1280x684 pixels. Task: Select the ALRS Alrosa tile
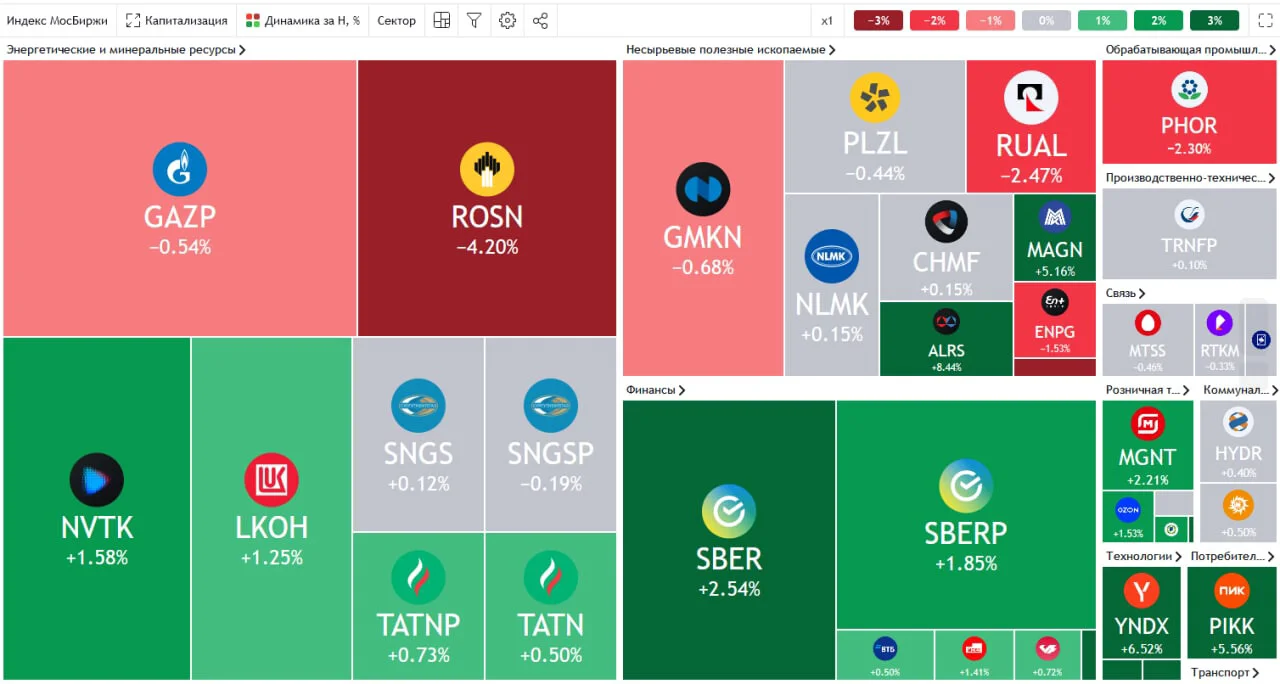click(946, 338)
